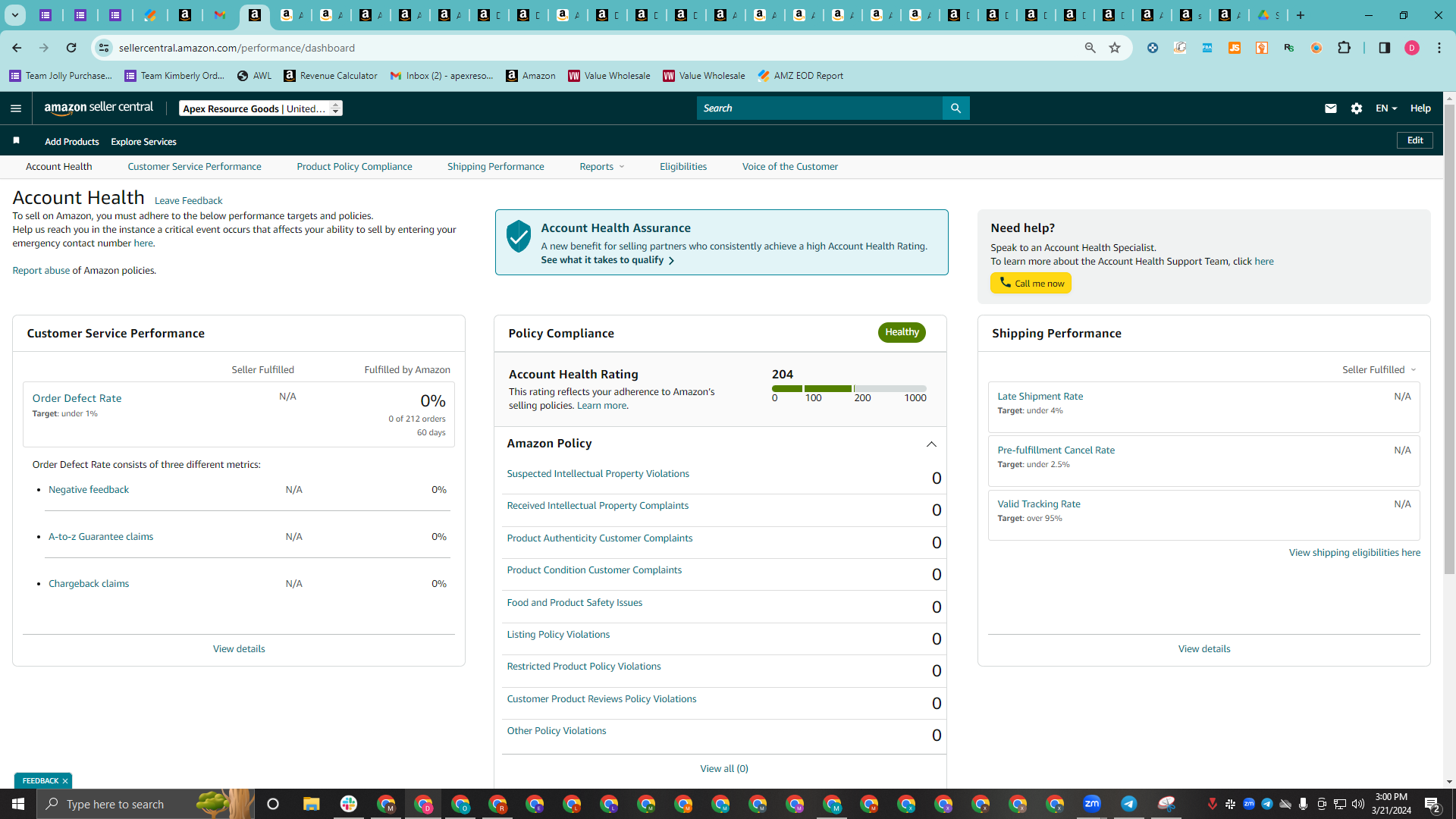Click the Windows taskbar search box

[x=145, y=804]
